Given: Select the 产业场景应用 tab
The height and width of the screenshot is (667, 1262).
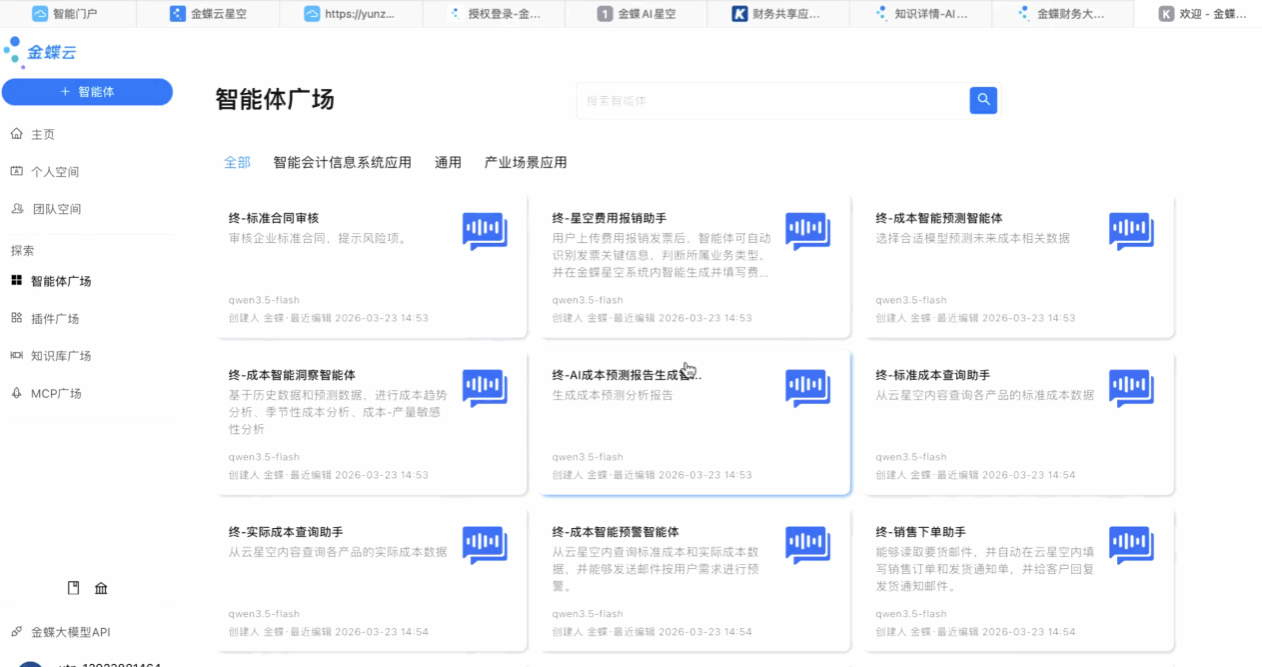Looking at the screenshot, I should tap(524, 162).
